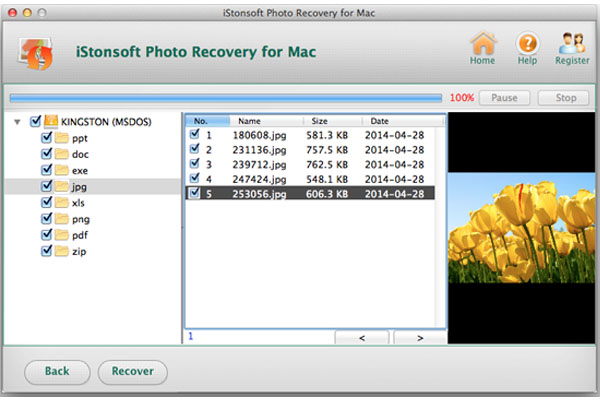Screen dimensions: 600x403
Task: Click the 548.1 KB size value
Action: tap(327, 179)
